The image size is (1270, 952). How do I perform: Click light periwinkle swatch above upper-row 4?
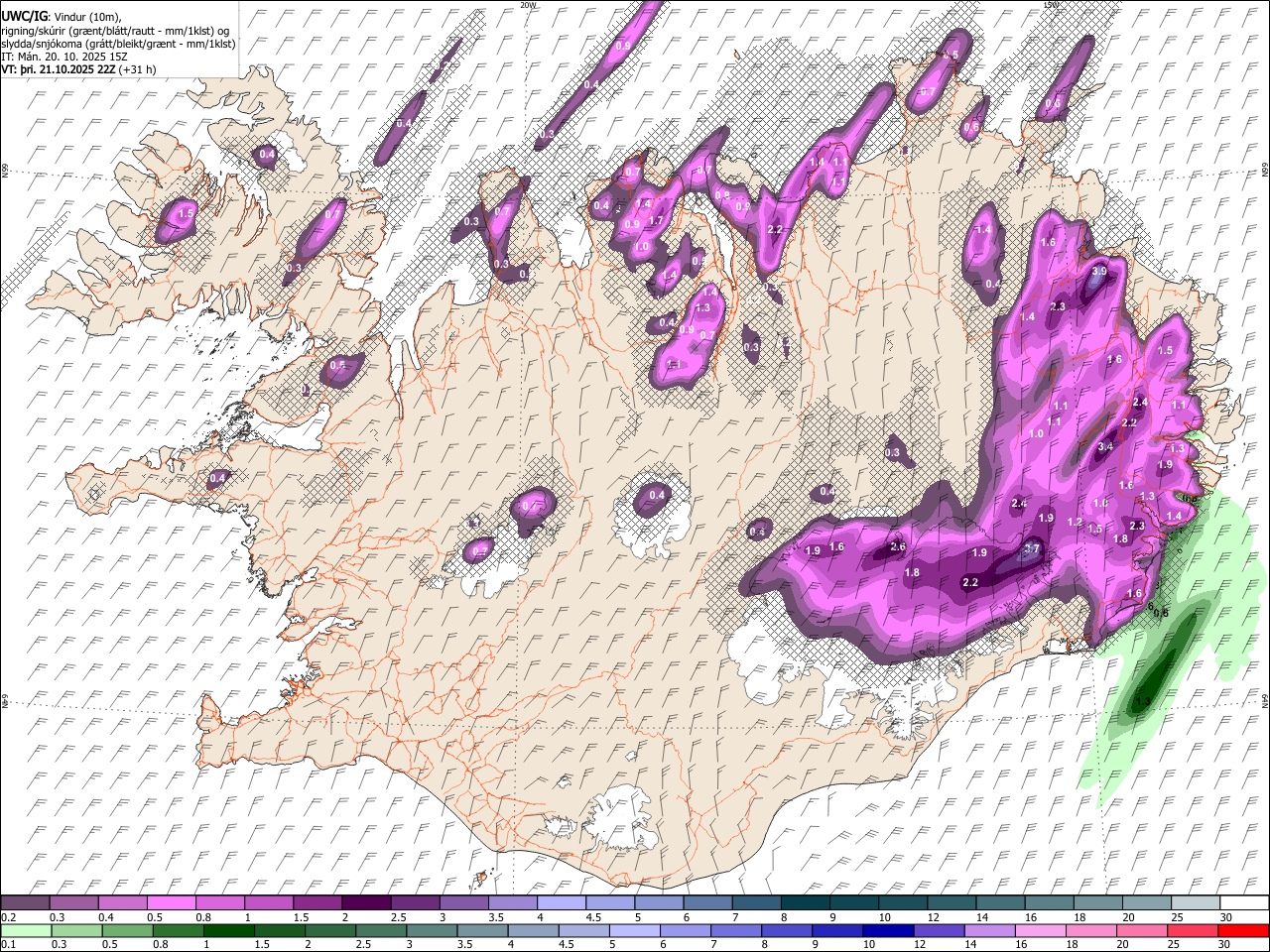(x=562, y=903)
